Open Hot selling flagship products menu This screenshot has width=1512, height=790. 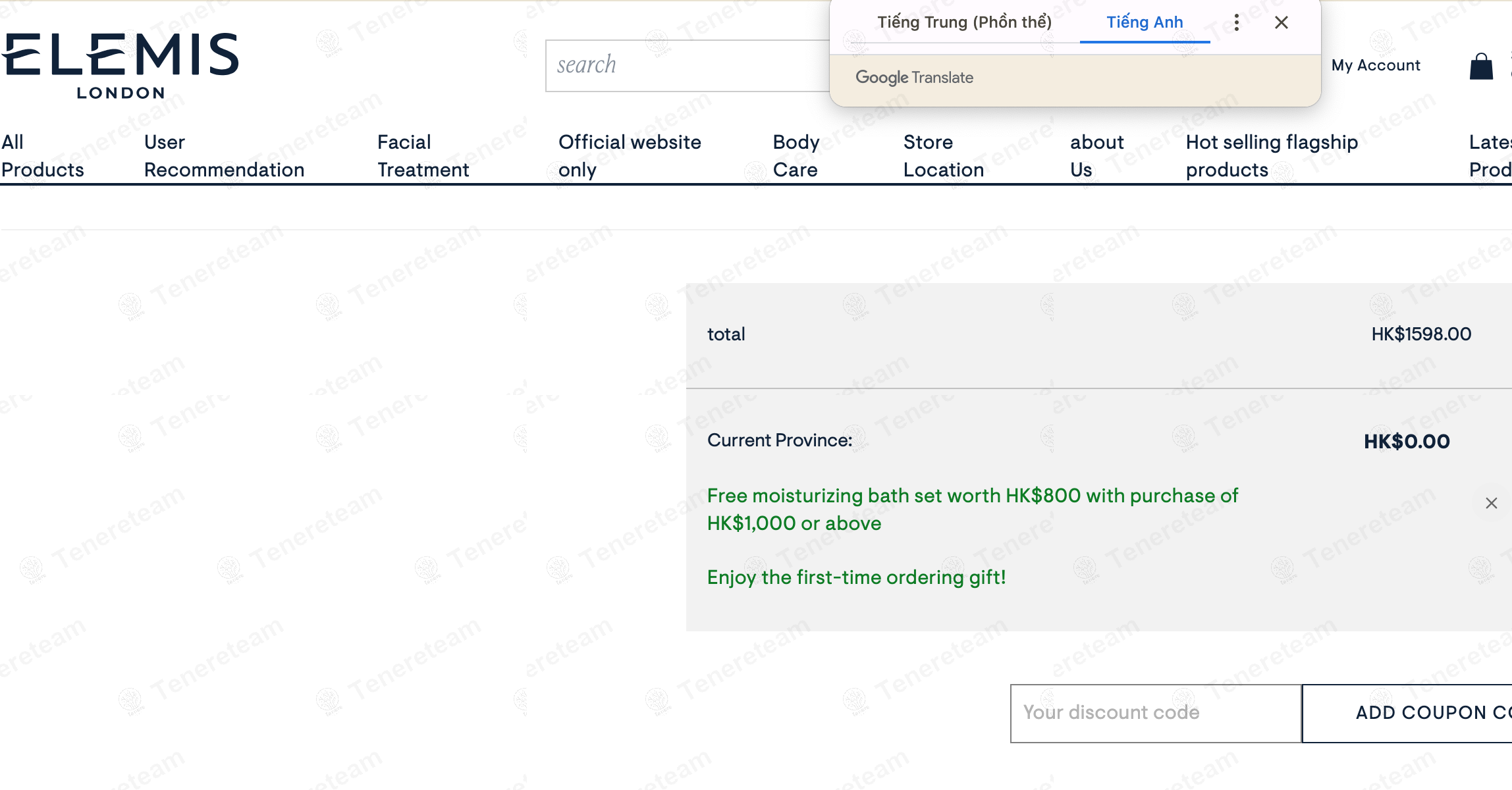click(1272, 156)
